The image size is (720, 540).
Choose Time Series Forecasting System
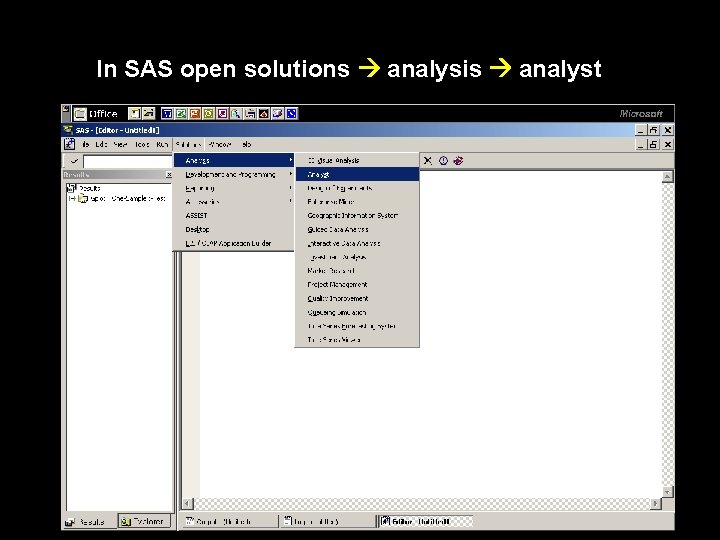pos(357,326)
